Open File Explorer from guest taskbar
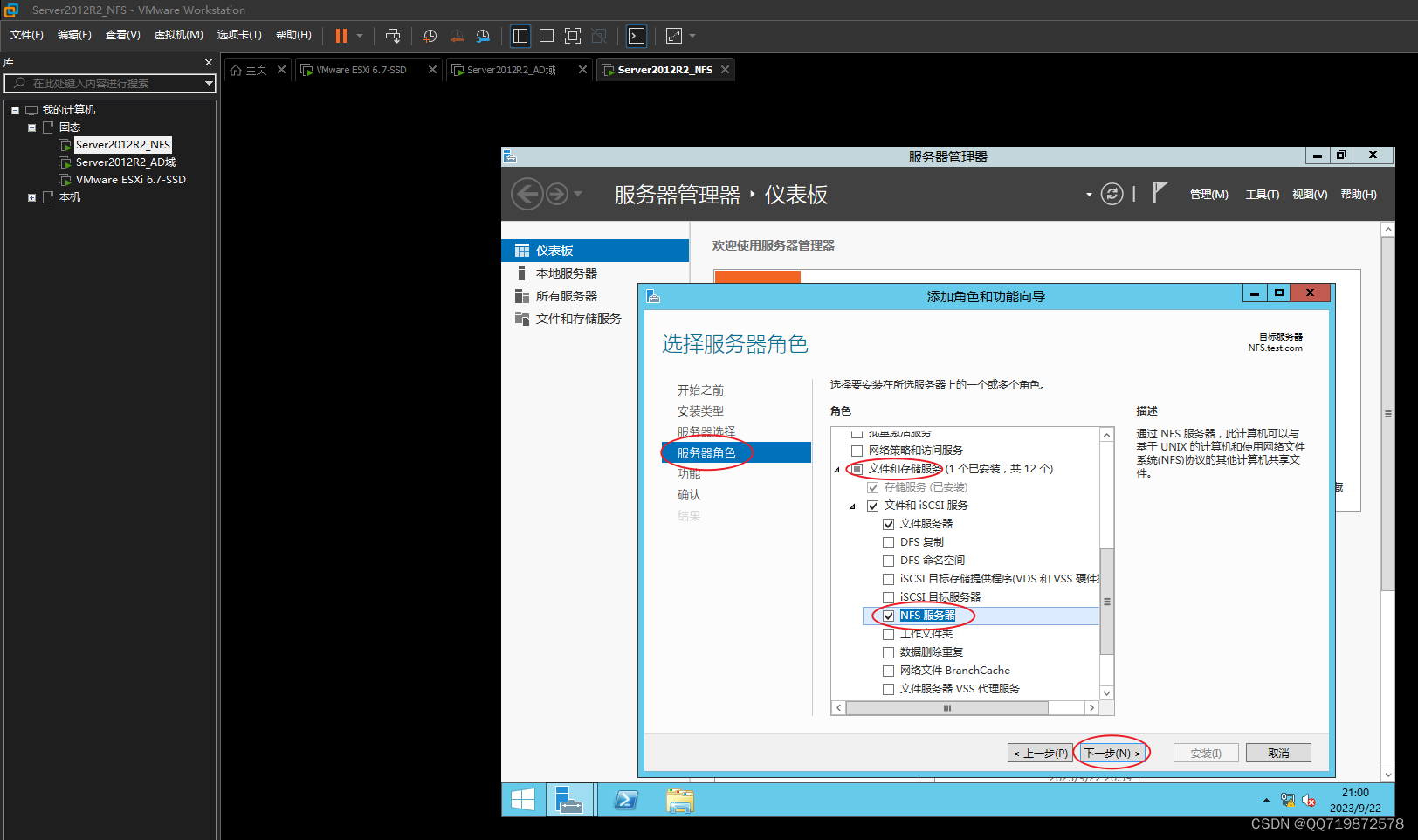Viewport: 1418px width, 840px height. 680,801
